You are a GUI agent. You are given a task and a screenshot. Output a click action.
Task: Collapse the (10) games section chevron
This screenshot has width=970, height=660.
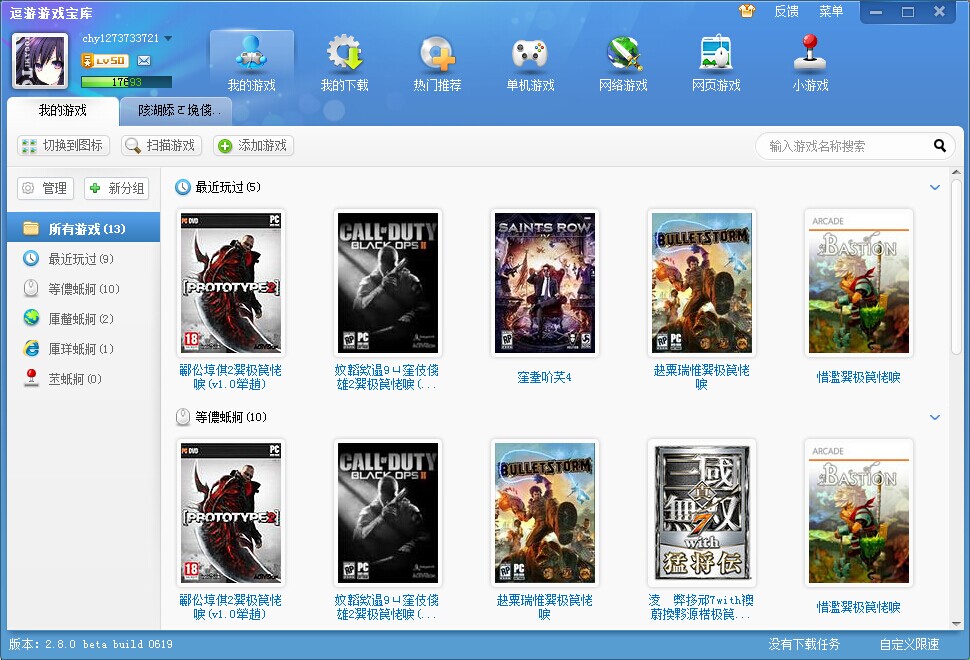[935, 418]
